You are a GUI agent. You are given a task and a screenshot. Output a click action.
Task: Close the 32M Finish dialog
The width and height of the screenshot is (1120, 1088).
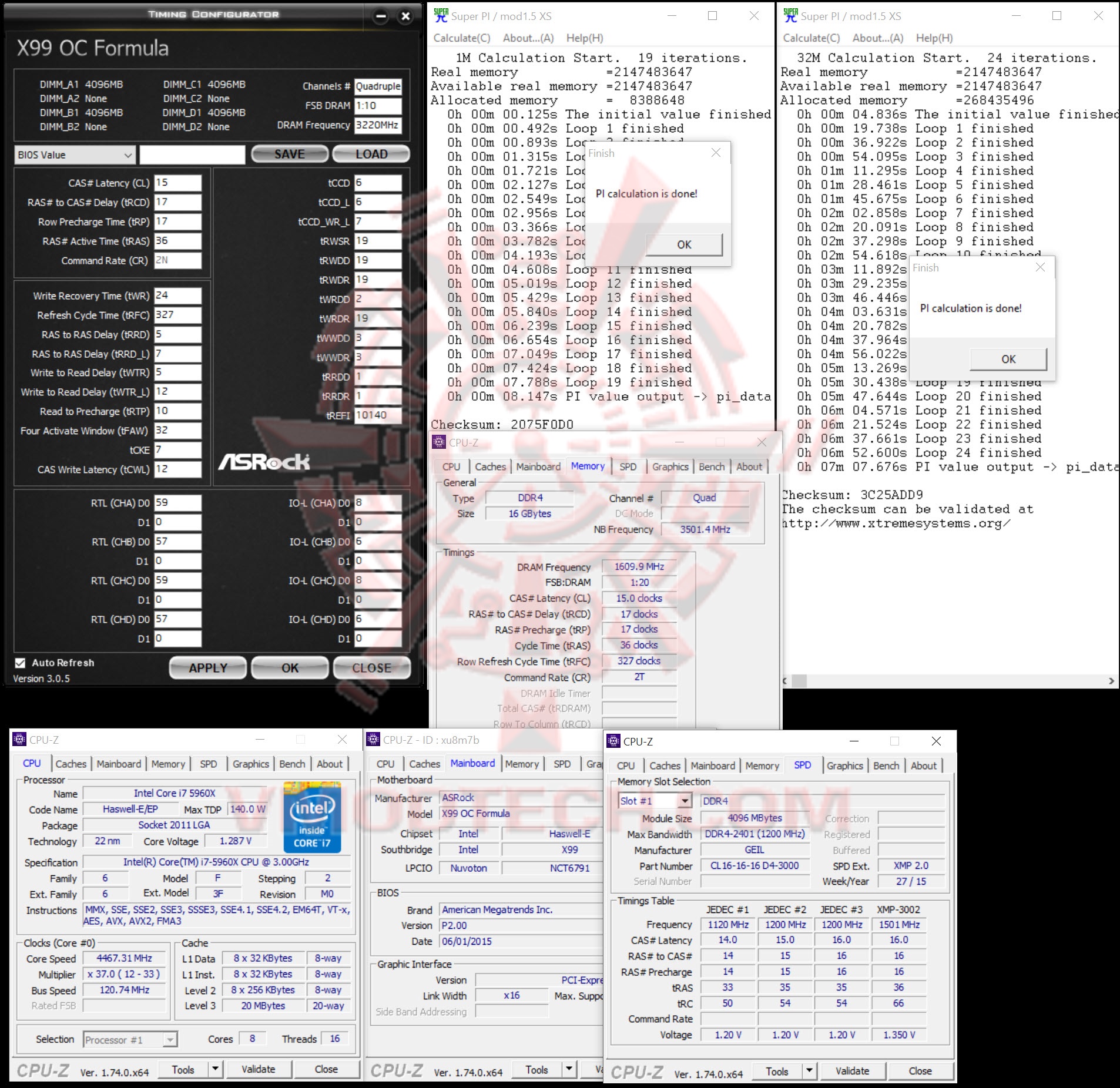click(x=1040, y=267)
